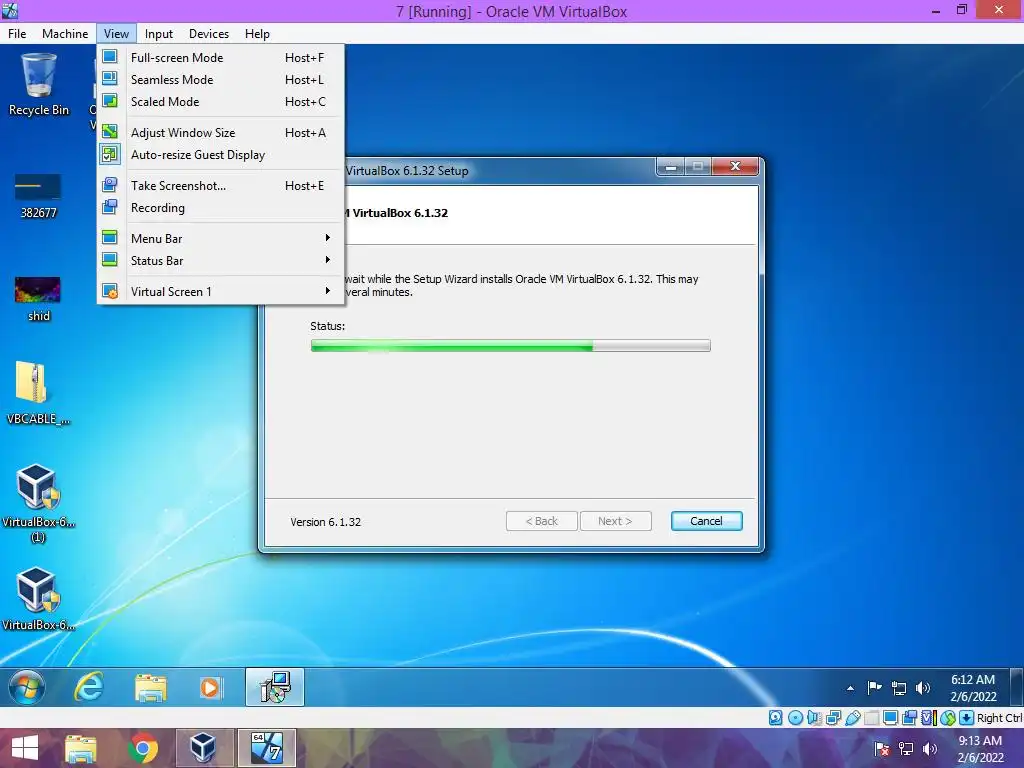Toggle Scaled Mode in View menu
Image resolution: width=1024 pixels, height=768 pixels.
tap(221, 102)
